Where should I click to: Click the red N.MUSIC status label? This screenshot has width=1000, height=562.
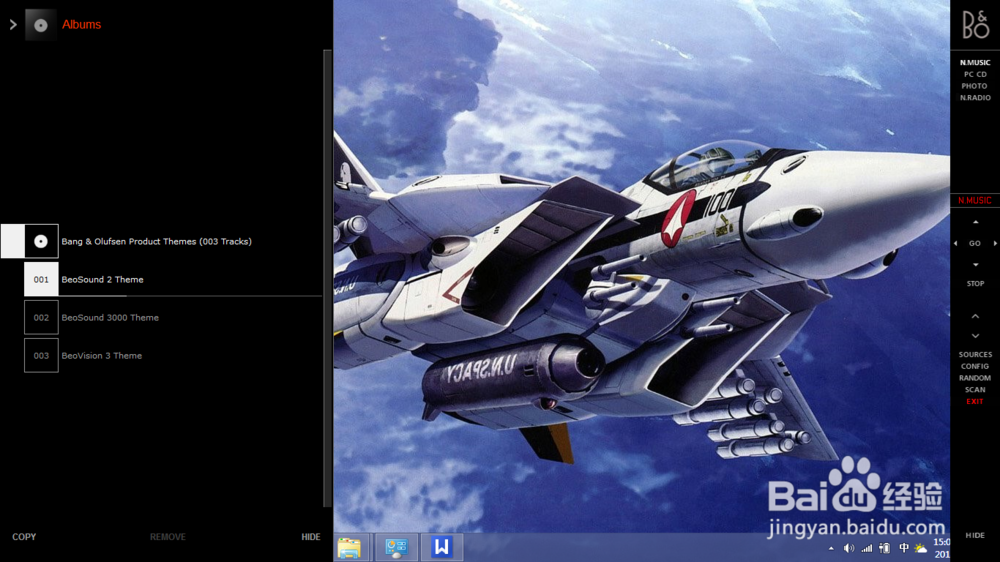pyautogui.click(x=974, y=200)
